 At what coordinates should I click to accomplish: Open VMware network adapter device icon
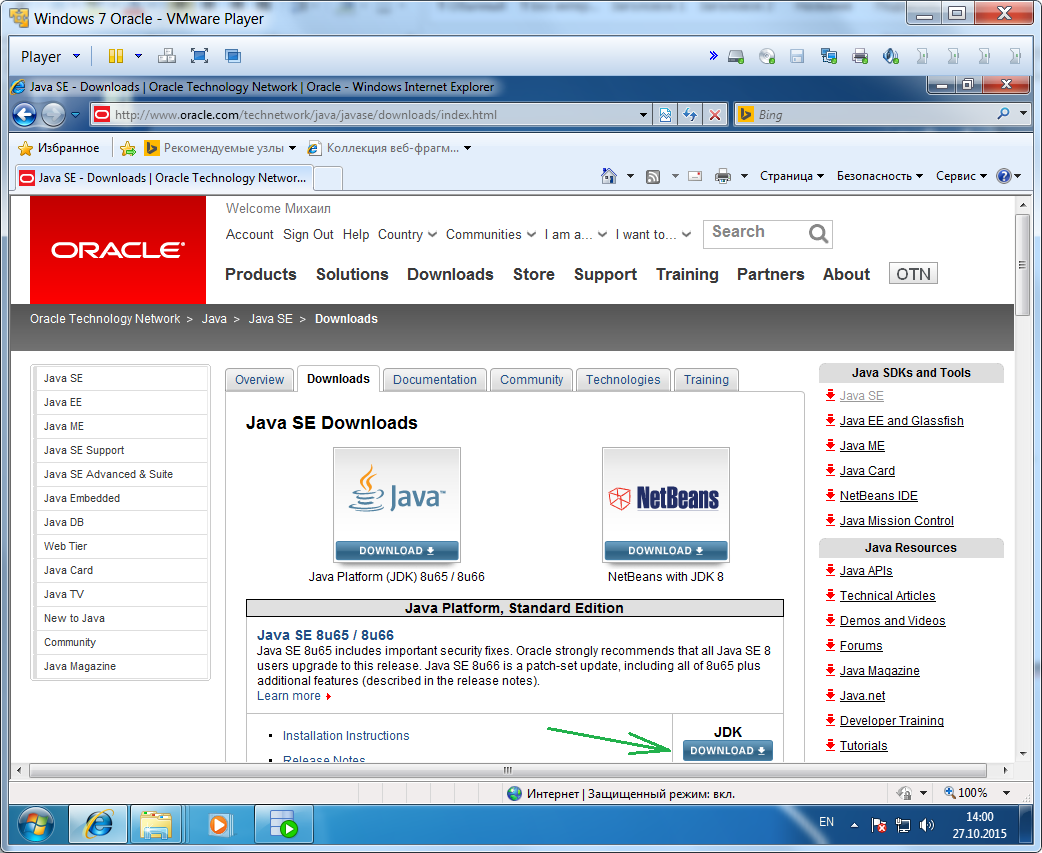pos(829,56)
